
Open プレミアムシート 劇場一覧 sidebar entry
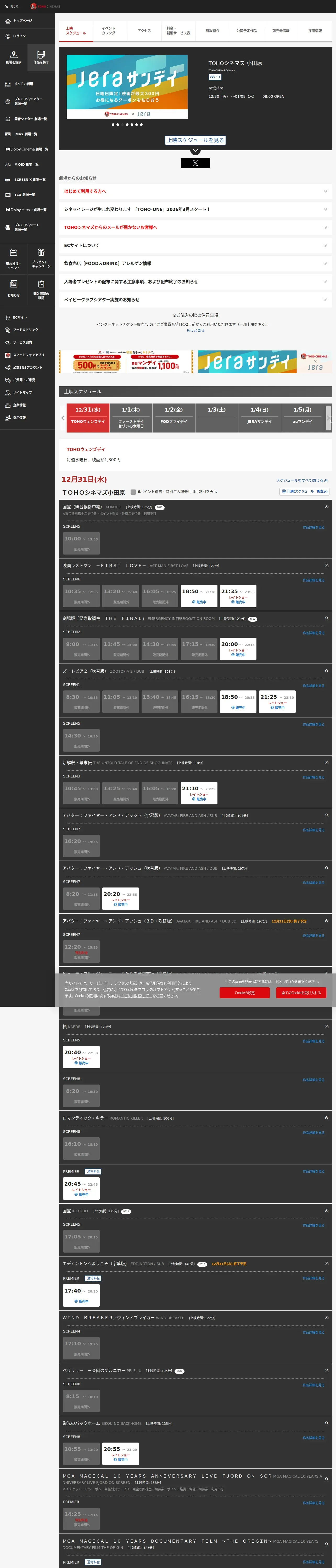[x=23, y=227]
